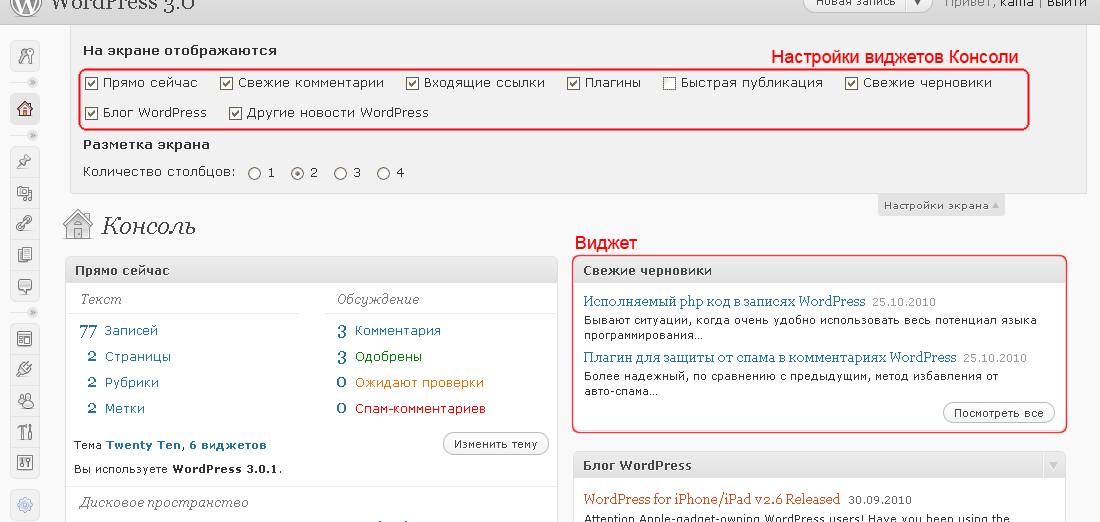
Task: Open Media via camera-and-music sidebar icon
Action: [x=25, y=193]
